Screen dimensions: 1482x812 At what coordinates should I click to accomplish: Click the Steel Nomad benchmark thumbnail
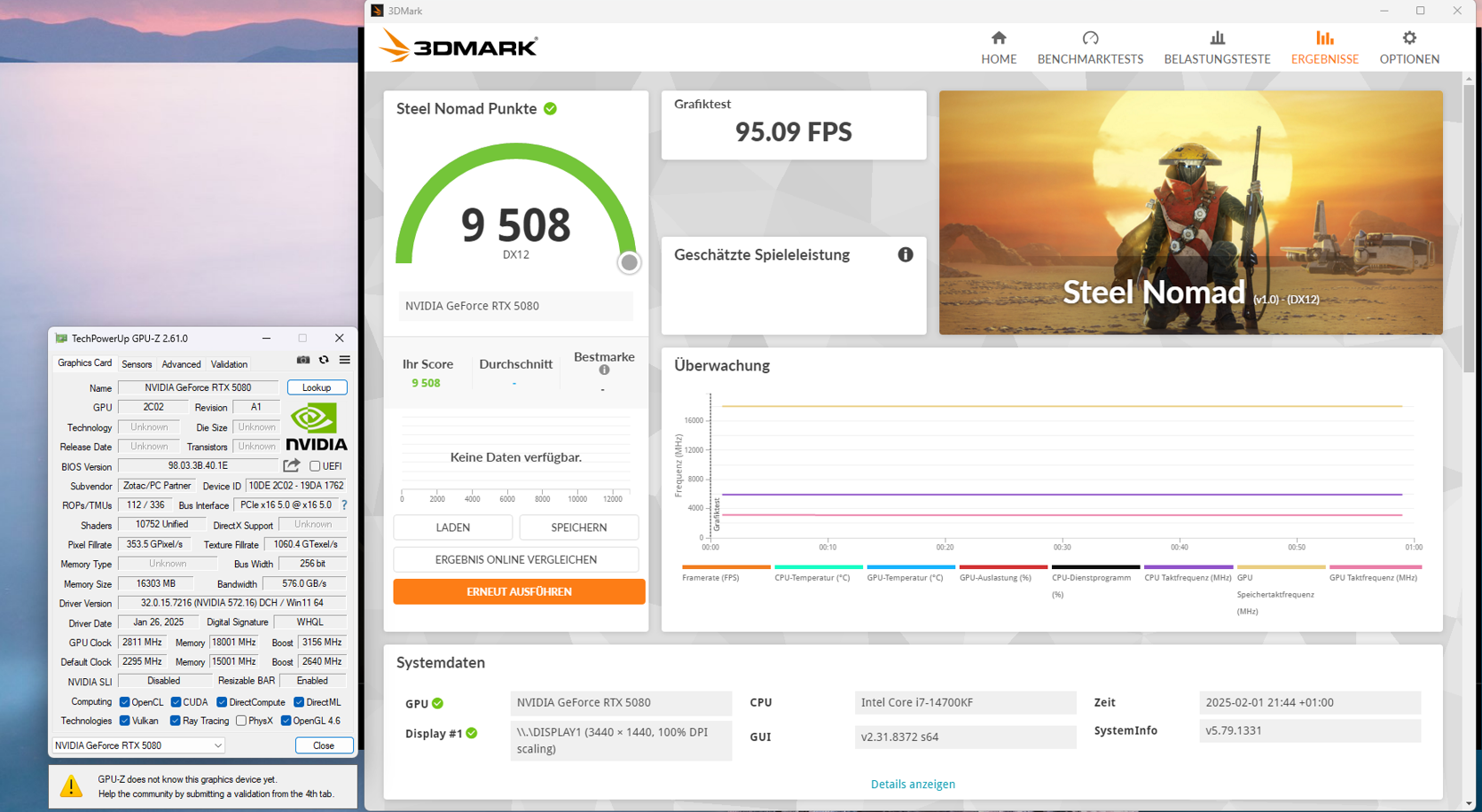coord(1190,213)
